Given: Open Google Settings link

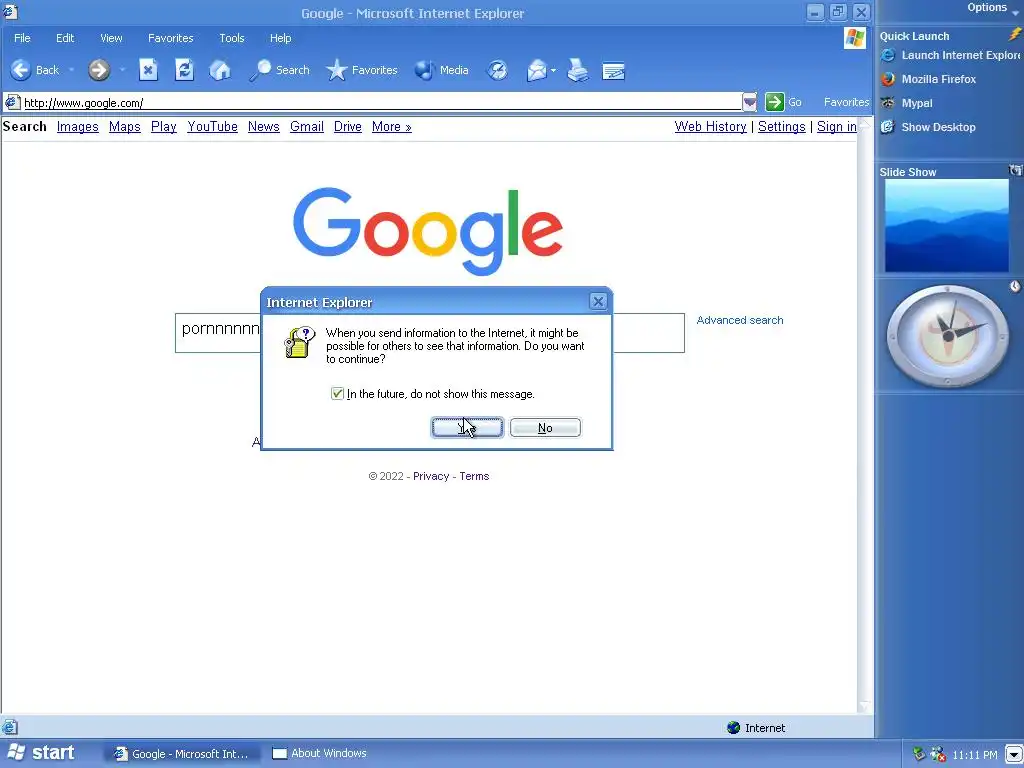Looking at the screenshot, I should pos(782,127).
